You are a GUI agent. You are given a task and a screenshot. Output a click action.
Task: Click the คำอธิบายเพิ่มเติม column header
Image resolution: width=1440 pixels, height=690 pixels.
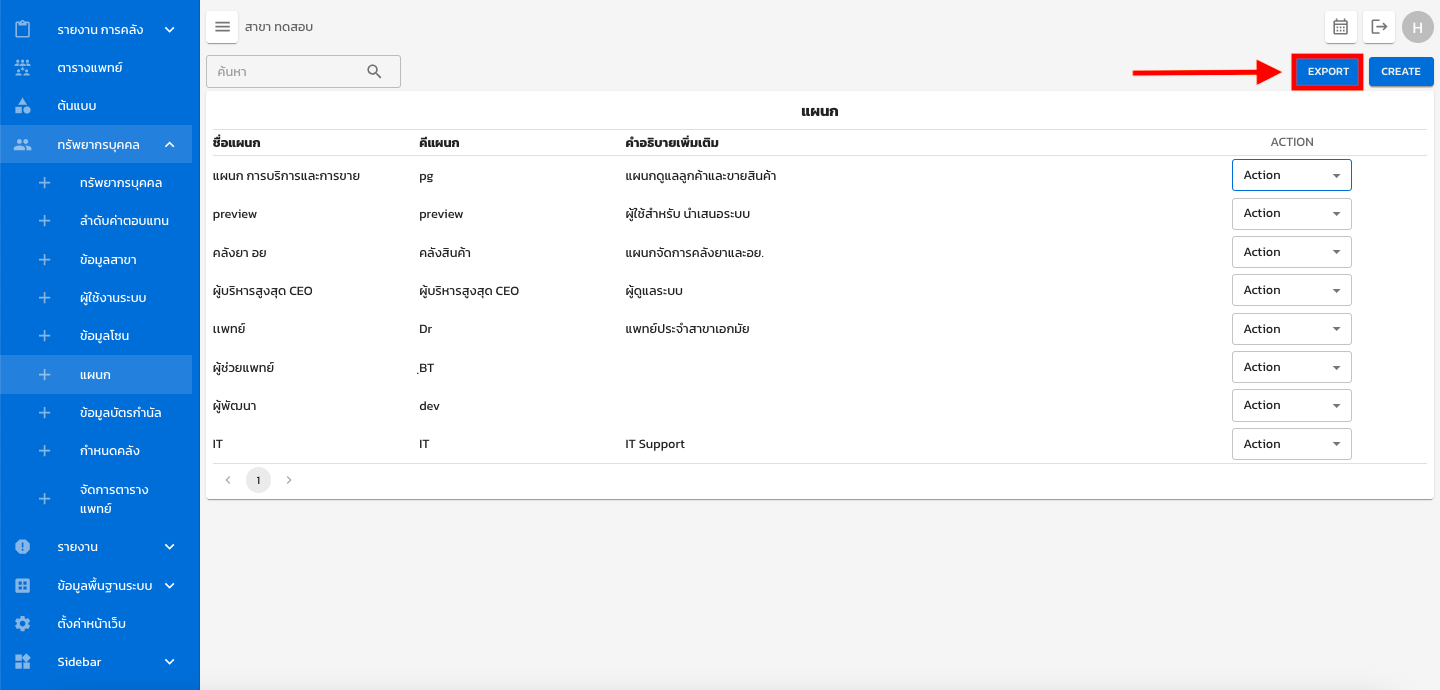pyautogui.click(x=672, y=142)
